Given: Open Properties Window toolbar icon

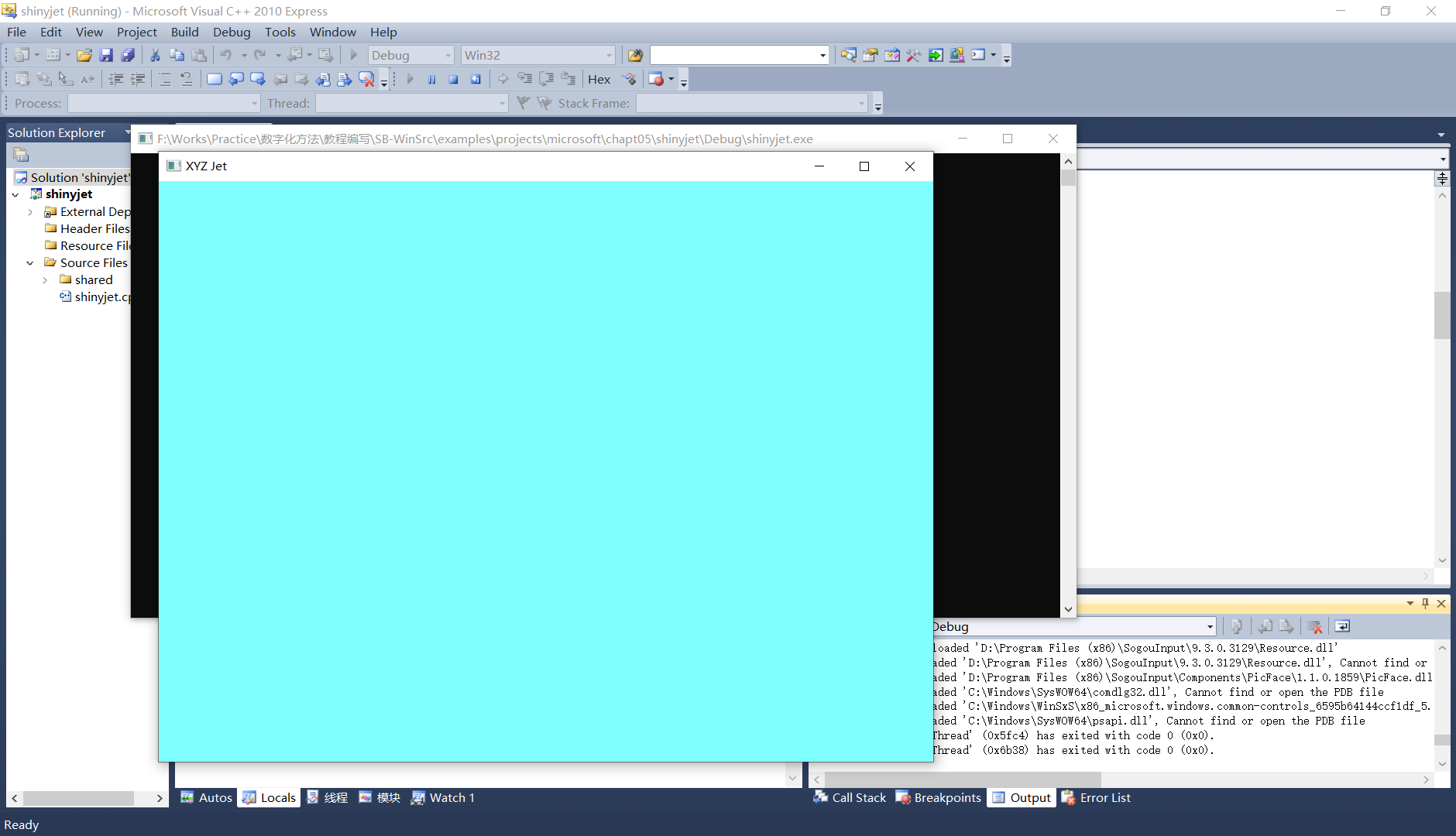Looking at the screenshot, I should click(x=871, y=55).
